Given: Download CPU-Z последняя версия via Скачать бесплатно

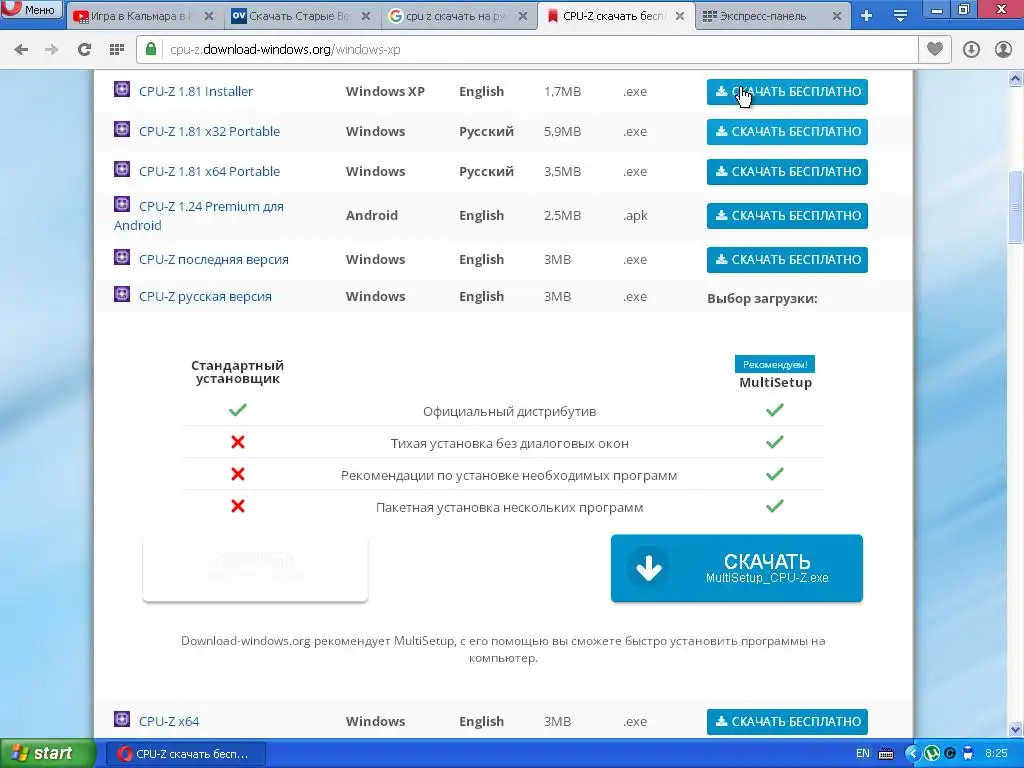Looking at the screenshot, I should (x=787, y=259).
